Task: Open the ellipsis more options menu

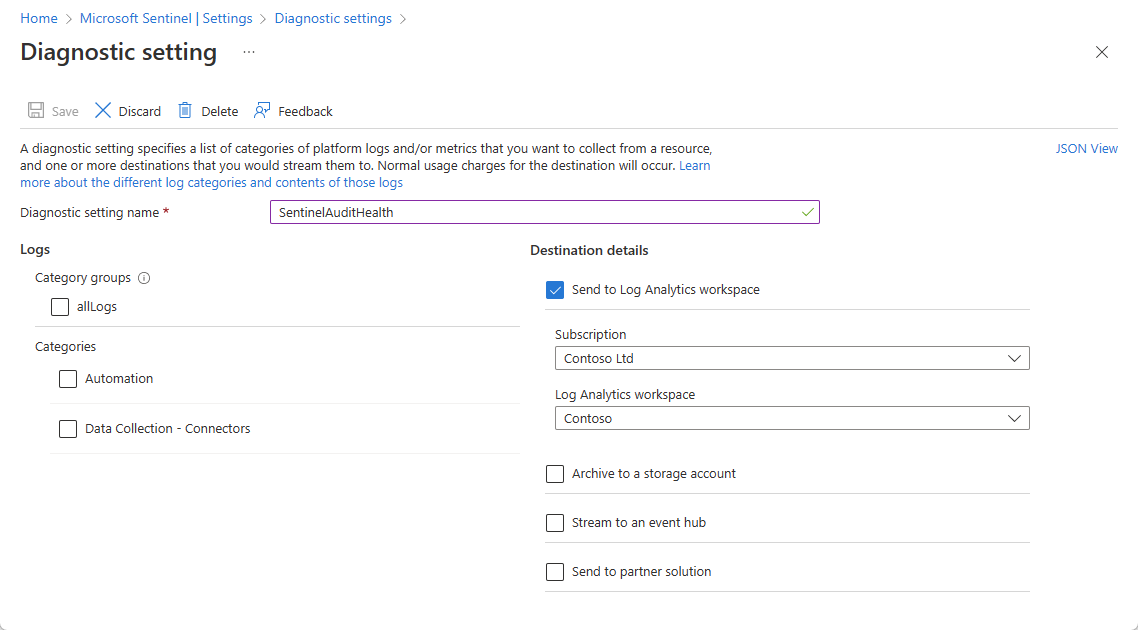Action: (x=249, y=51)
